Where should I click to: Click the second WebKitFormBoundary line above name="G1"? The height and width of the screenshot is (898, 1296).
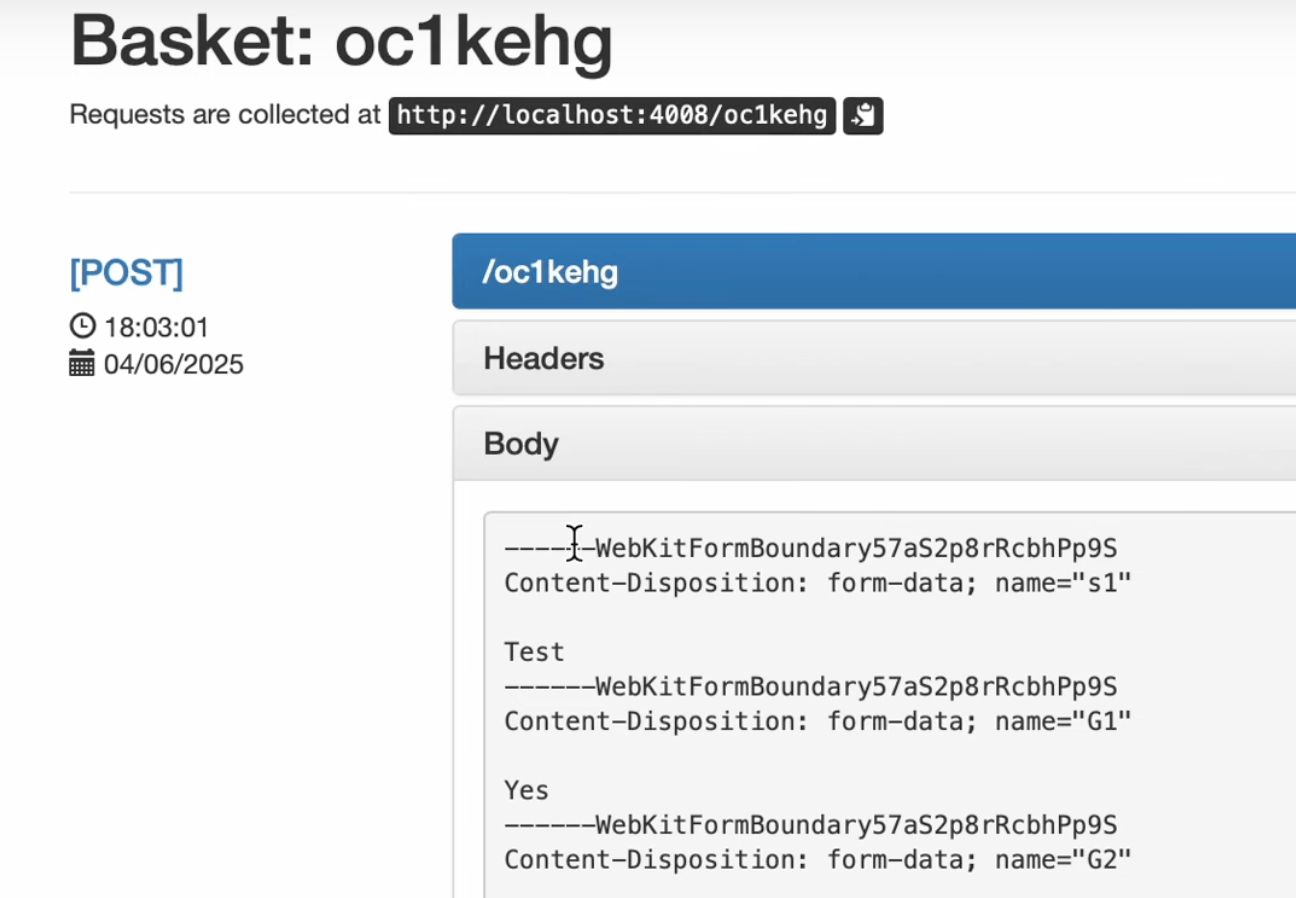(x=810, y=687)
